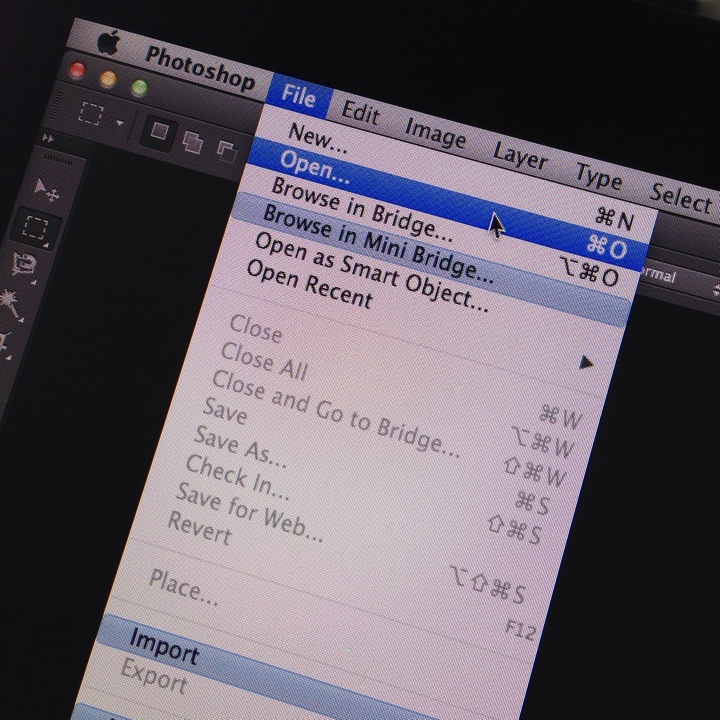Open the Apple menu

click(108, 43)
